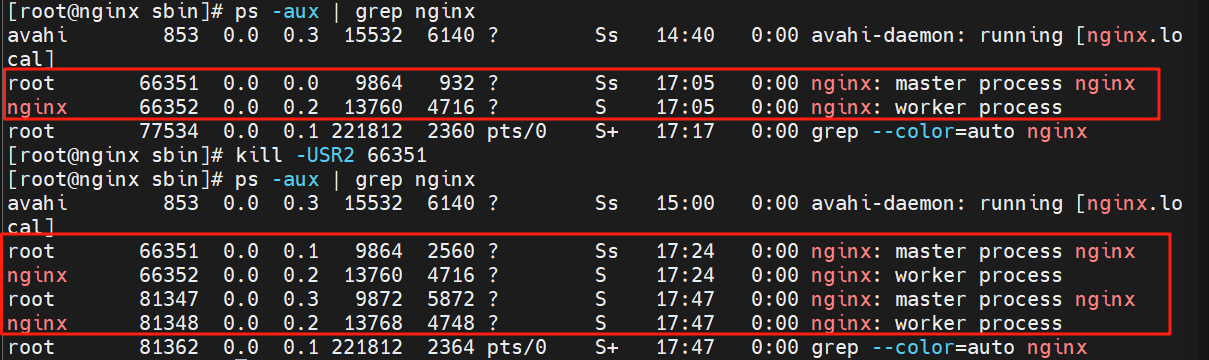Image resolution: width=1209 pixels, height=360 pixels.
Task: Click the RSS value 932
Action: [x=456, y=83]
